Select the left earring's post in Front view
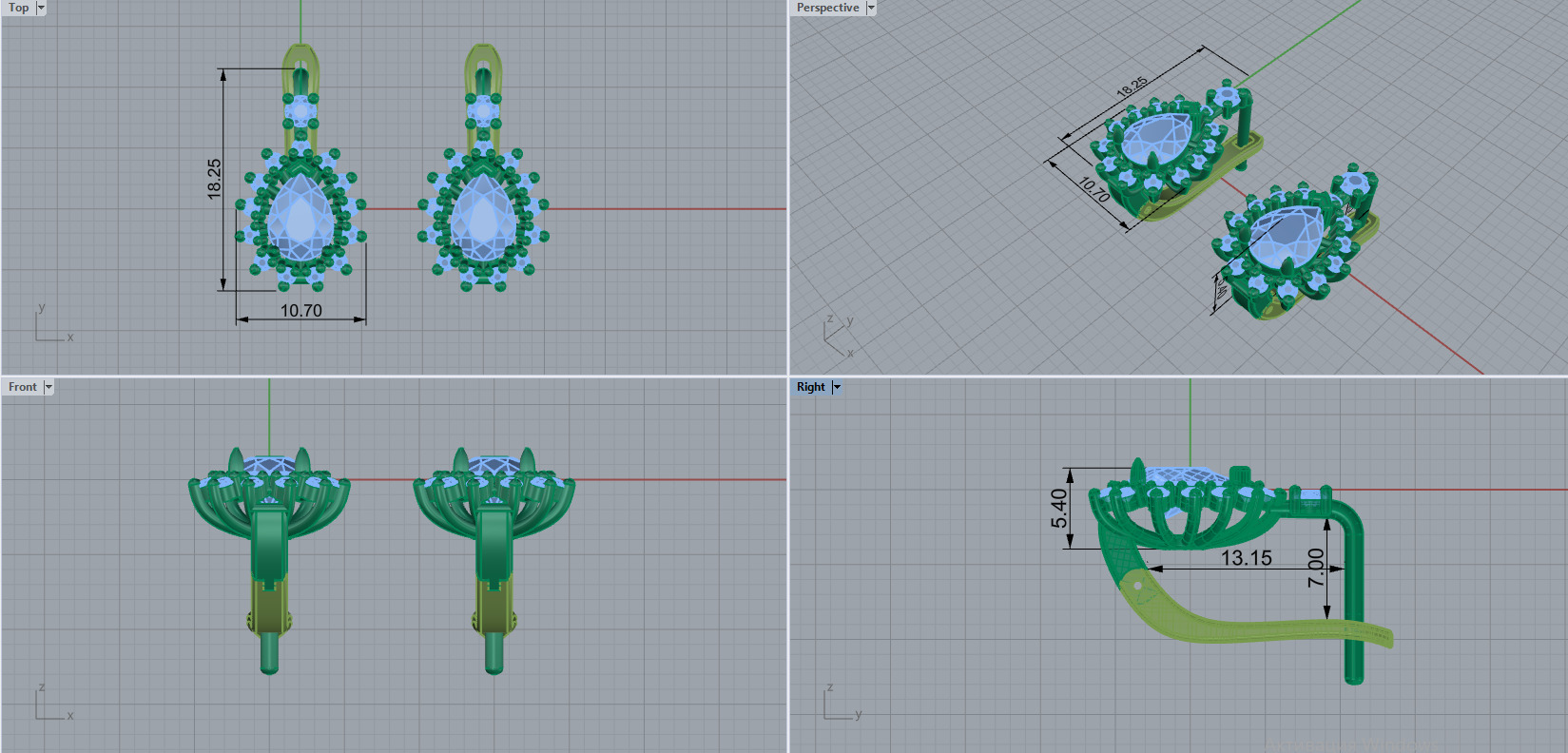 click(x=269, y=652)
